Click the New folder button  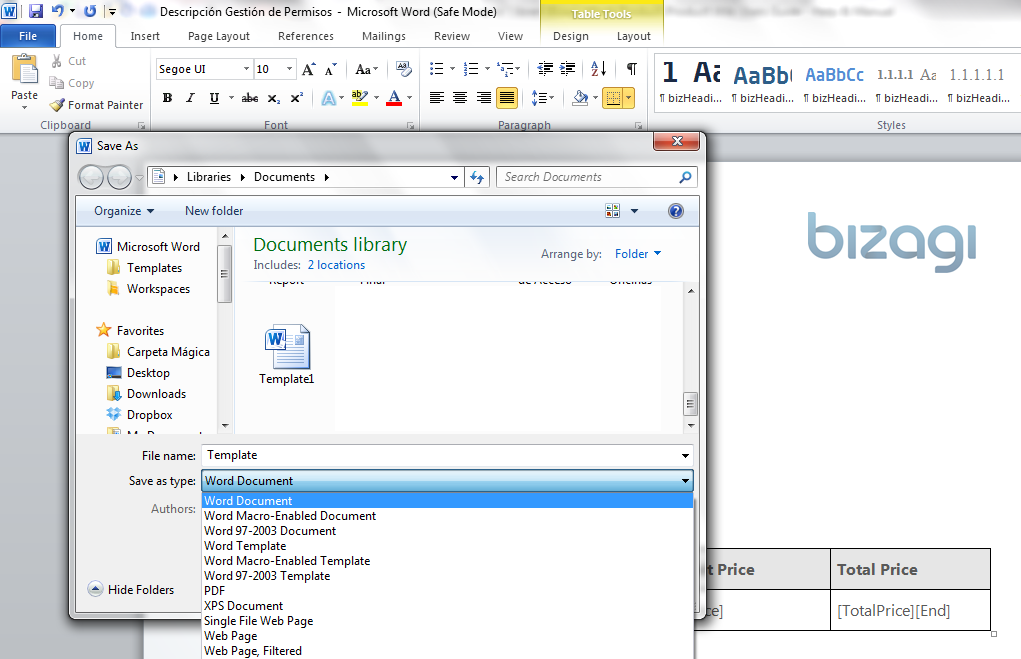coord(214,211)
